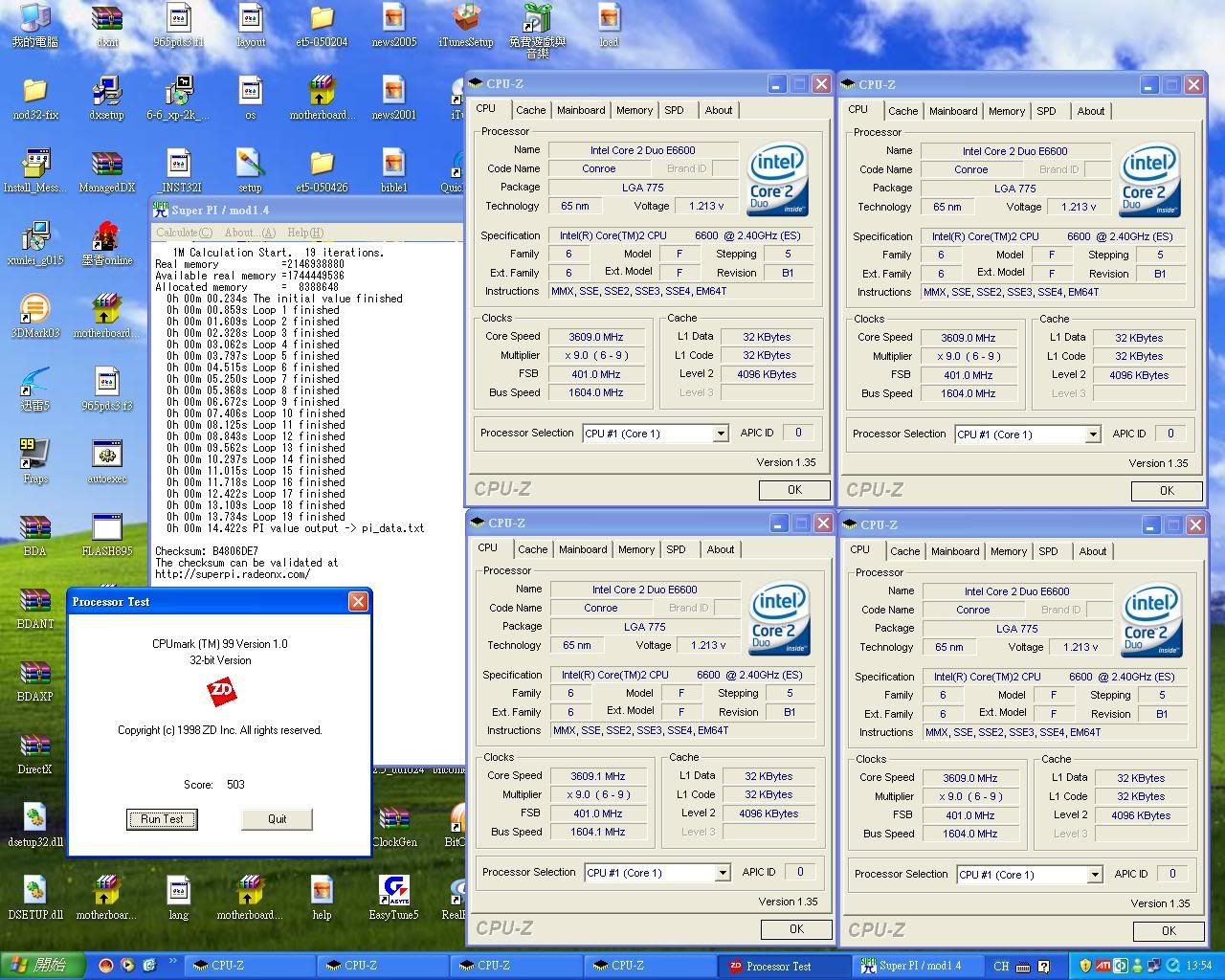Image resolution: width=1225 pixels, height=980 pixels.
Task: Open the autoexec file icon
Action: coord(107,462)
